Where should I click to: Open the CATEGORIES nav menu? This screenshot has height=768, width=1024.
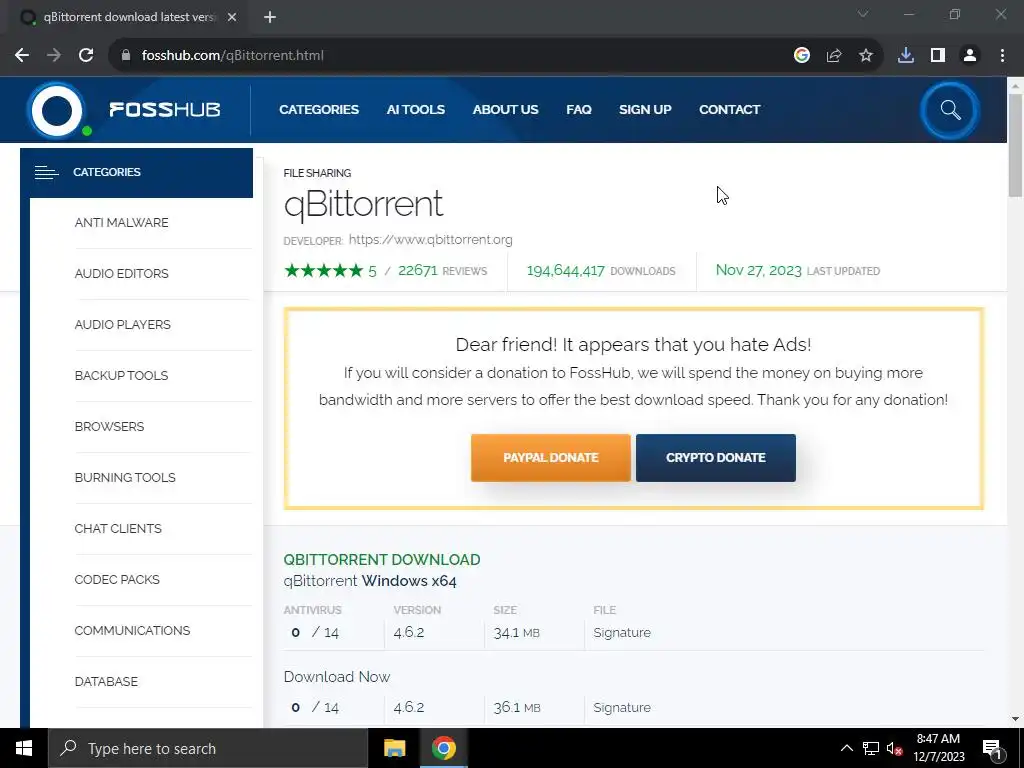(x=319, y=110)
